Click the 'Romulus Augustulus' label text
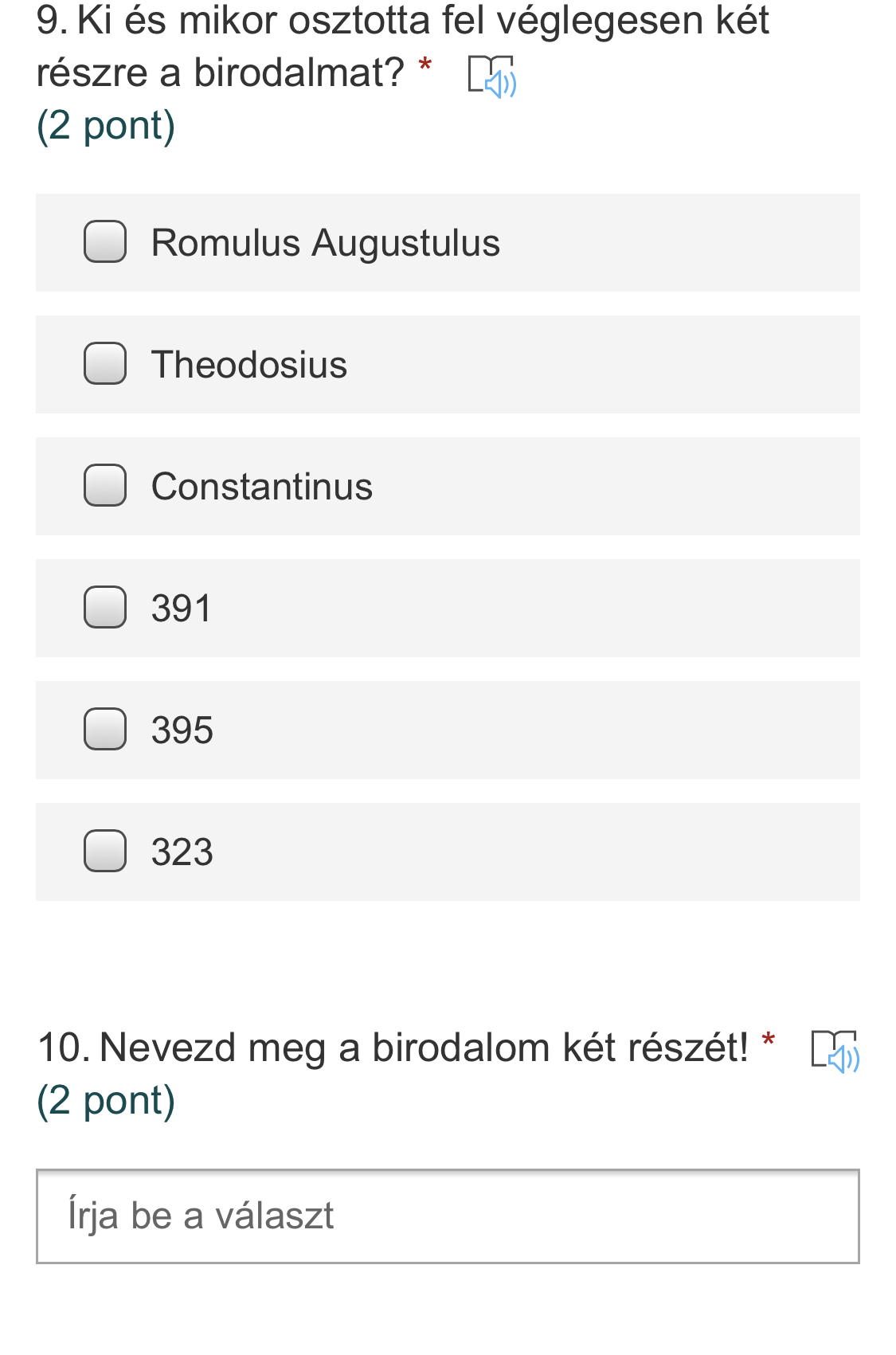The width and height of the screenshot is (896, 1355). coord(325,243)
